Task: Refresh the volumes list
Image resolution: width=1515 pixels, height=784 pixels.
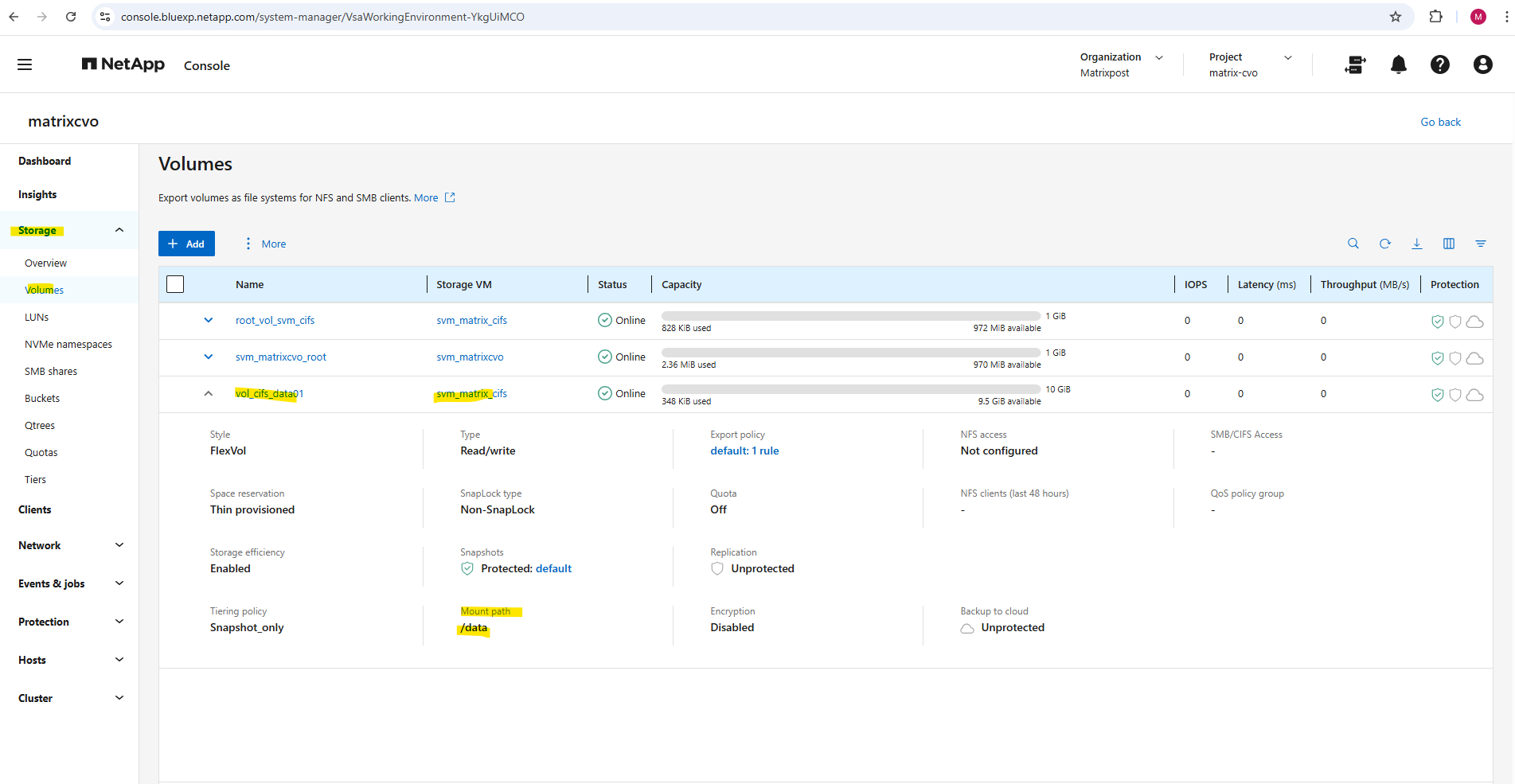Action: 1384,244
